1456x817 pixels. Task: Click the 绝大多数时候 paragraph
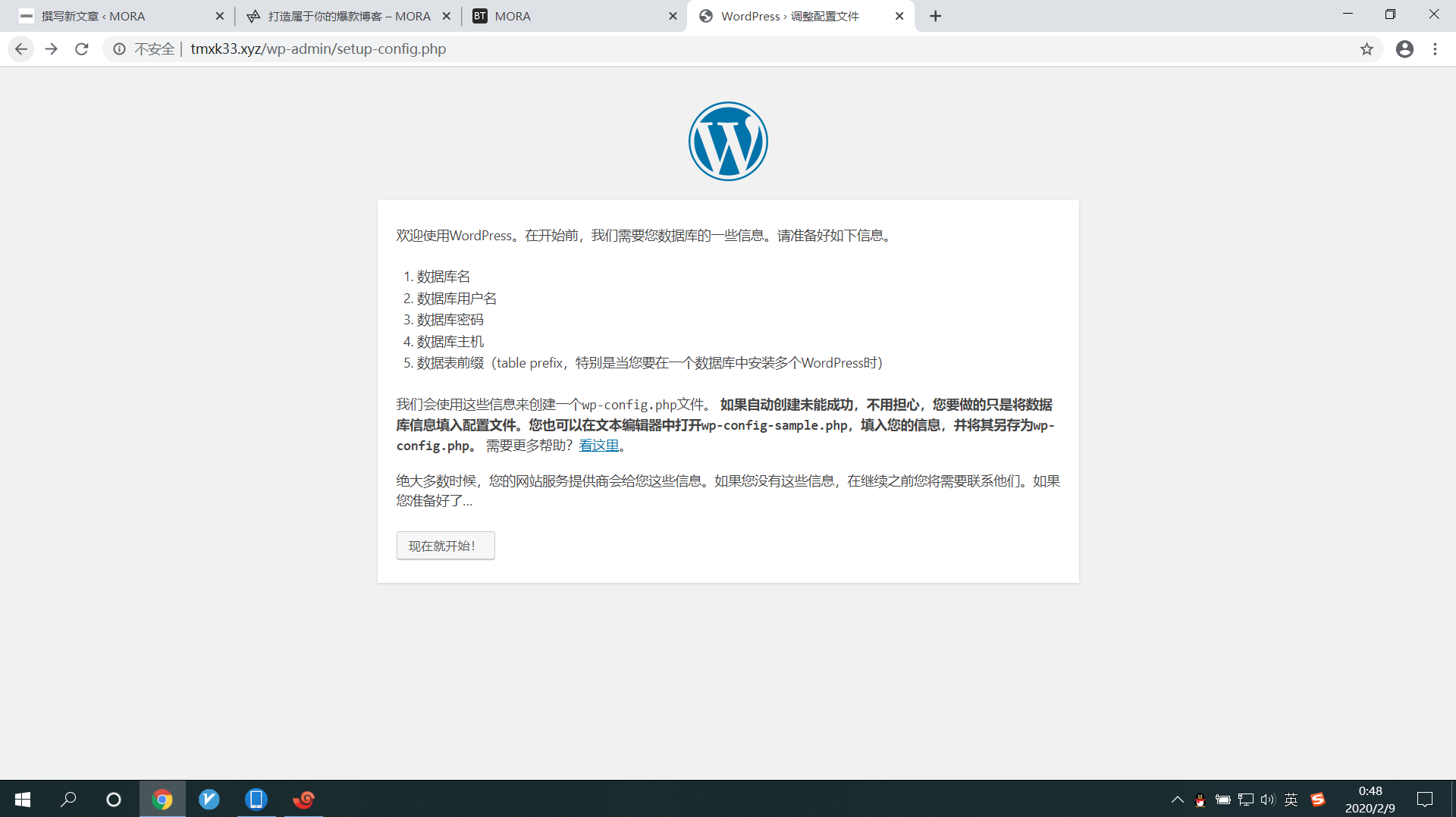coord(728,491)
